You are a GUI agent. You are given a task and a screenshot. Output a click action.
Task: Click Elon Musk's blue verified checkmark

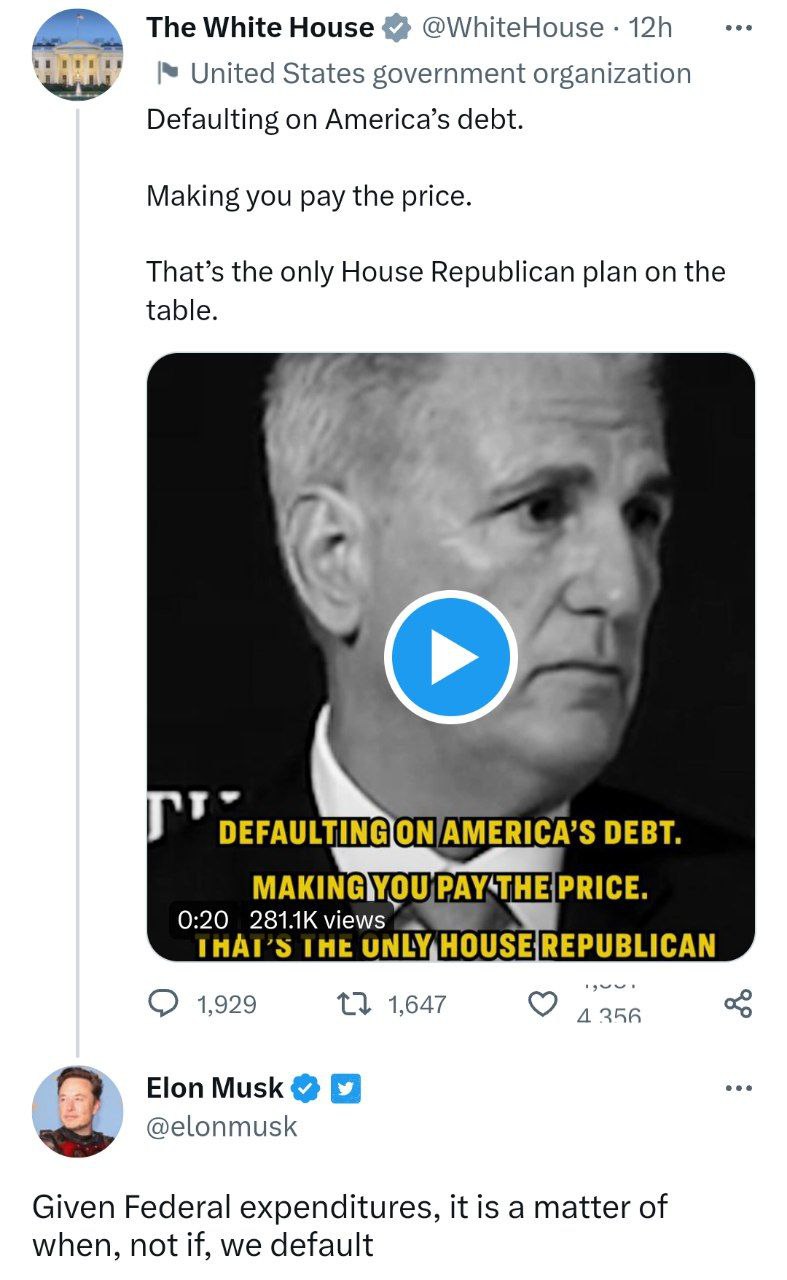pos(307,1087)
